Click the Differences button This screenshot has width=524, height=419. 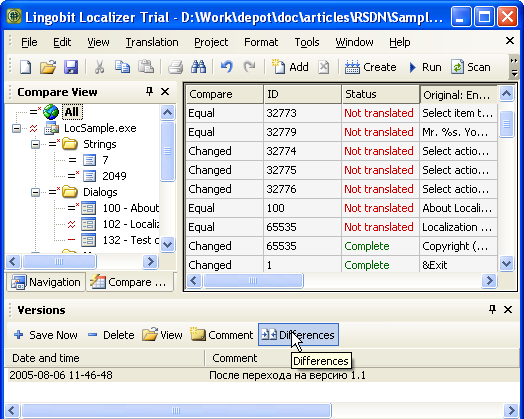coord(298,335)
